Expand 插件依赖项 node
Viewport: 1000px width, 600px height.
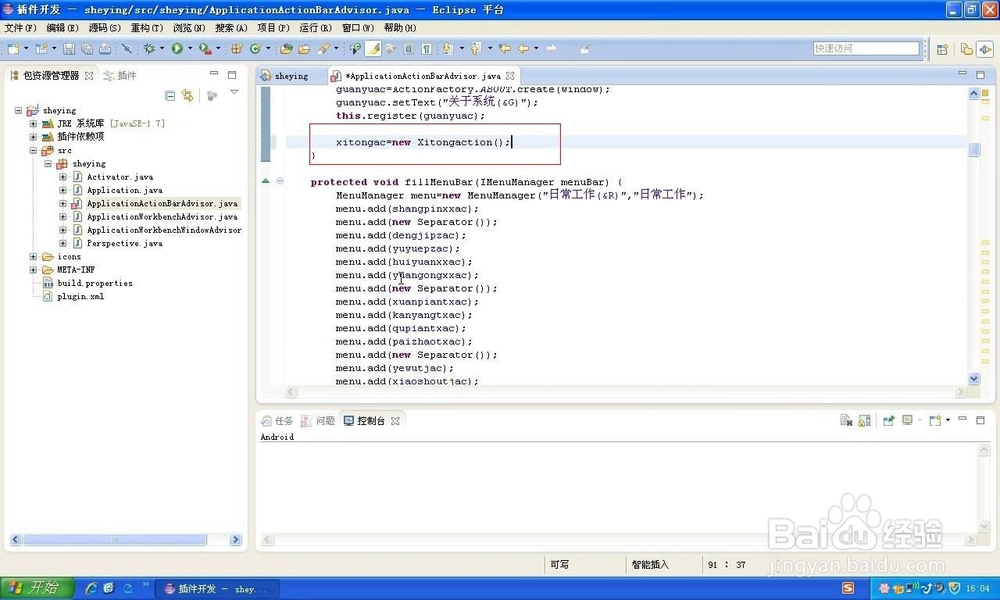click(x=33, y=137)
